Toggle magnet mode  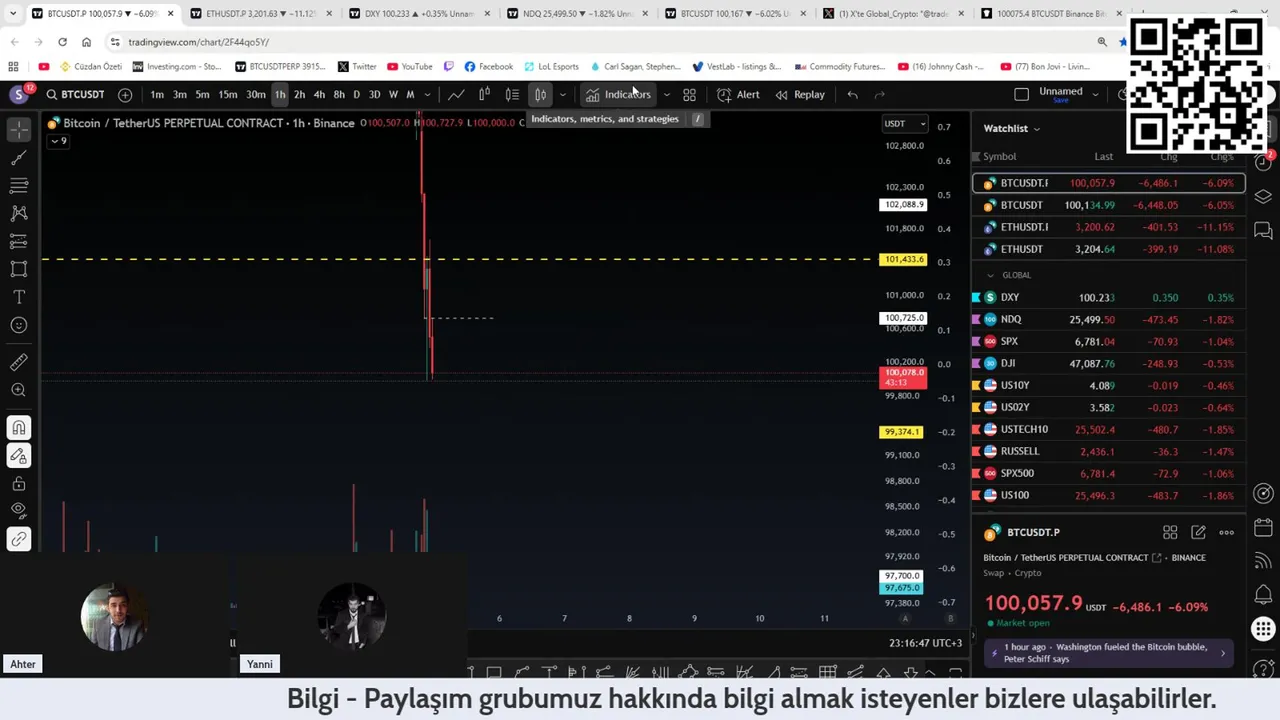18,428
